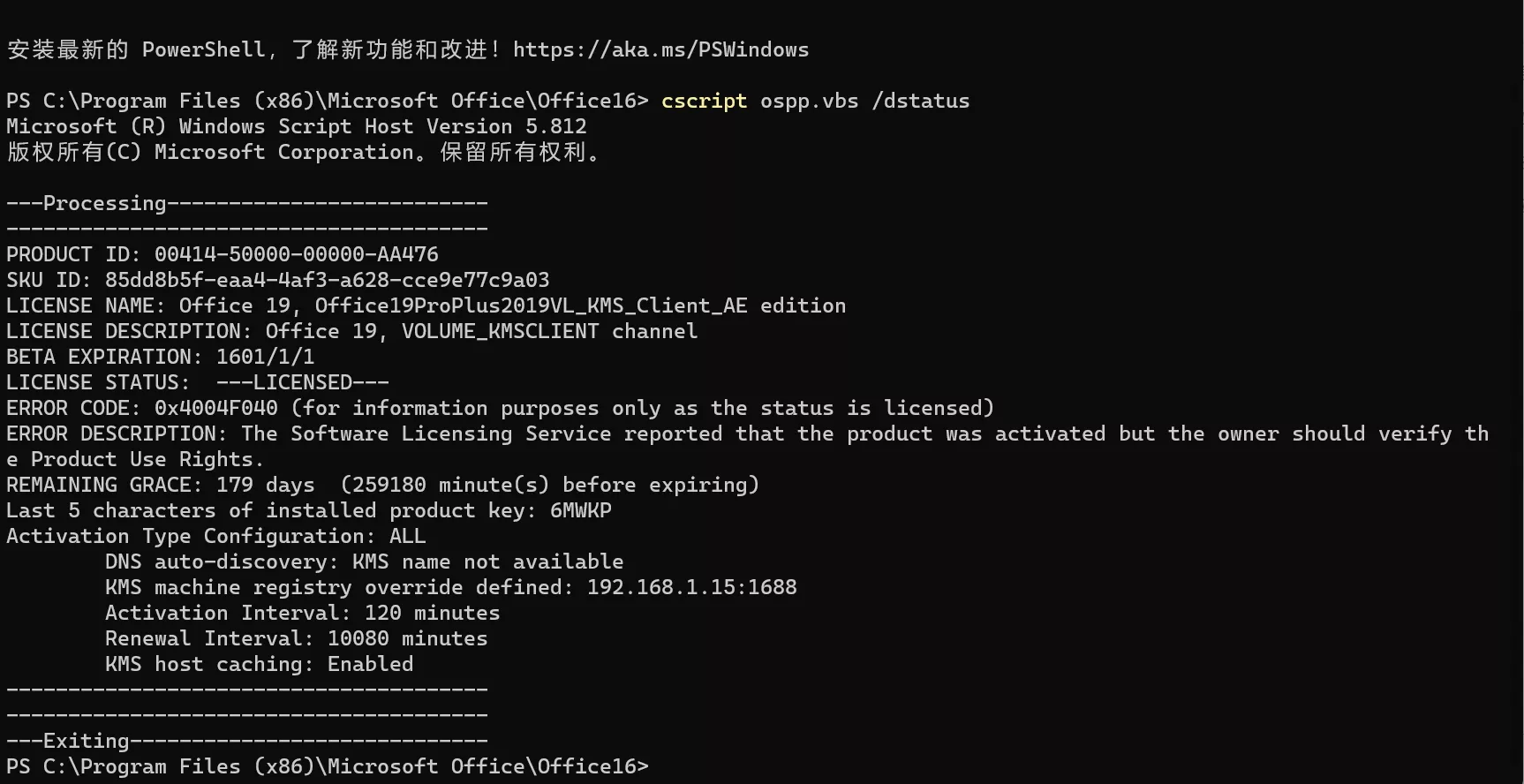The width and height of the screenshot is (1524, 784).
Task: Click the VOLUME_KMSCLIENT channel text
Action: pyautogui.click(x=500, y=331)
